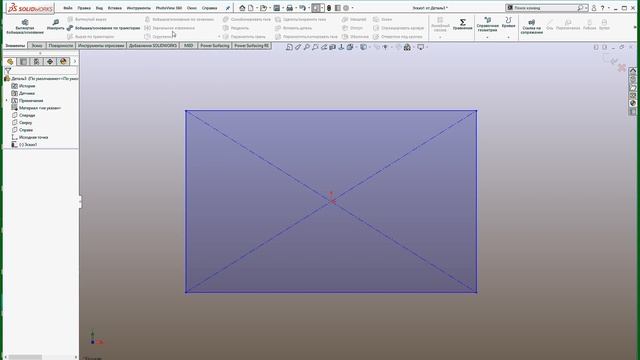640x360 pixels.
Task: Open the dropdown arrow under Справочная геометрия
Action: (487, 37)
